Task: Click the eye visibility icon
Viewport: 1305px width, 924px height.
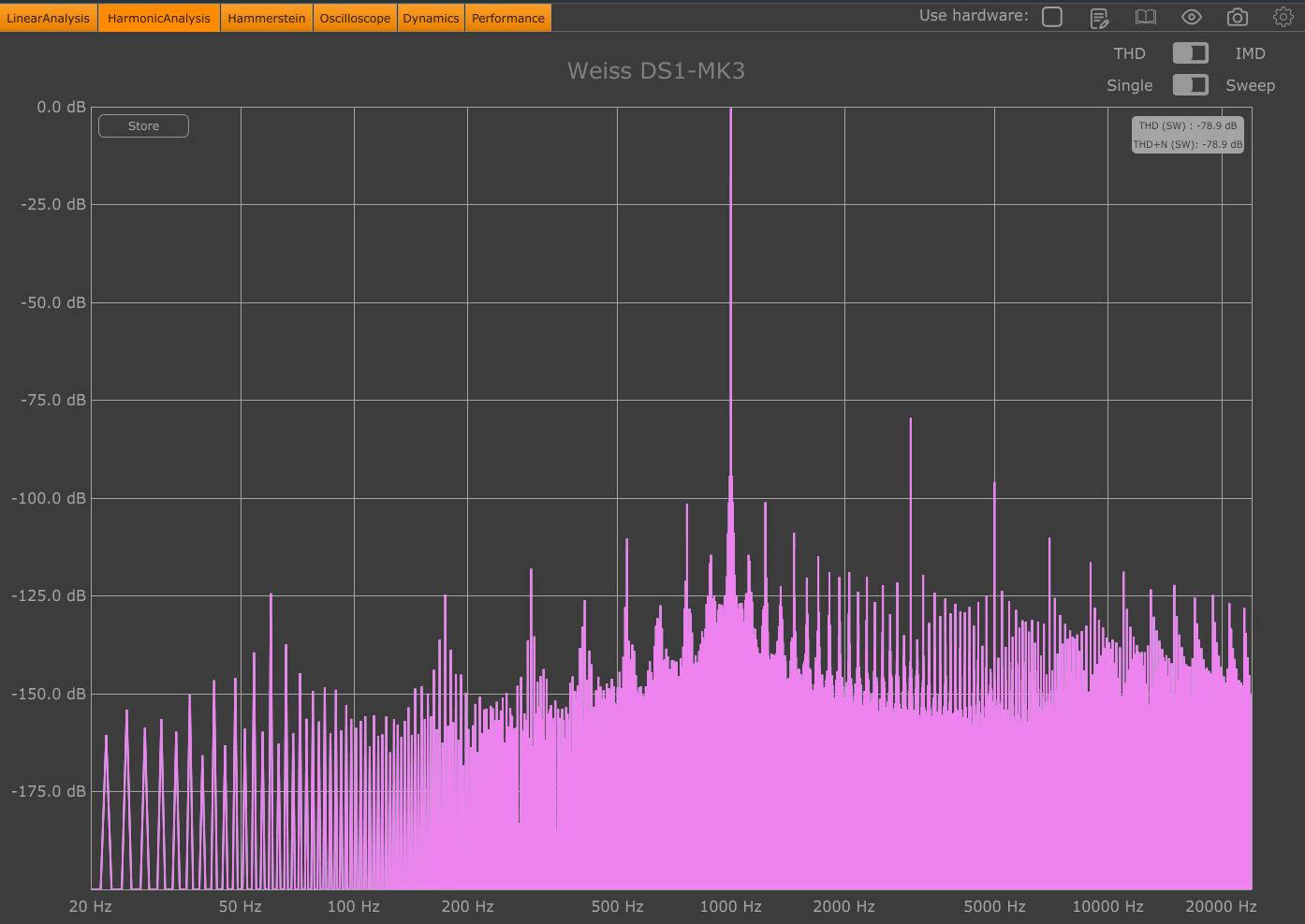Action: [x=1192, y=17]
